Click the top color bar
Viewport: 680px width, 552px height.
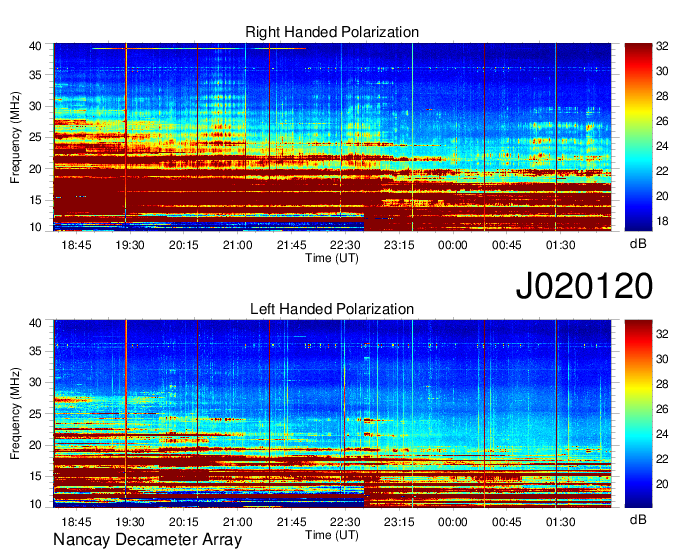click(x=638, y=137)
